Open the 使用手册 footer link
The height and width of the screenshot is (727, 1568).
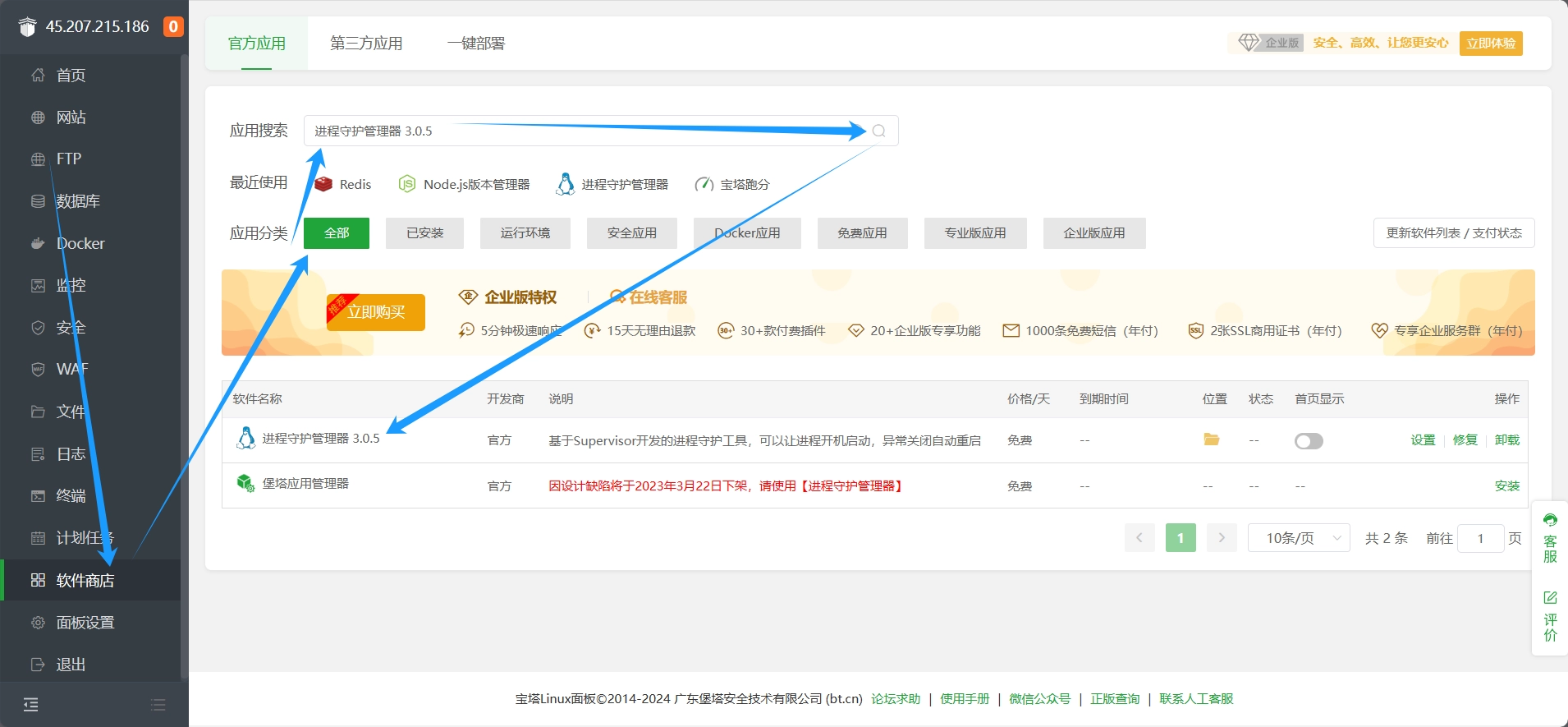coord(965,699)
